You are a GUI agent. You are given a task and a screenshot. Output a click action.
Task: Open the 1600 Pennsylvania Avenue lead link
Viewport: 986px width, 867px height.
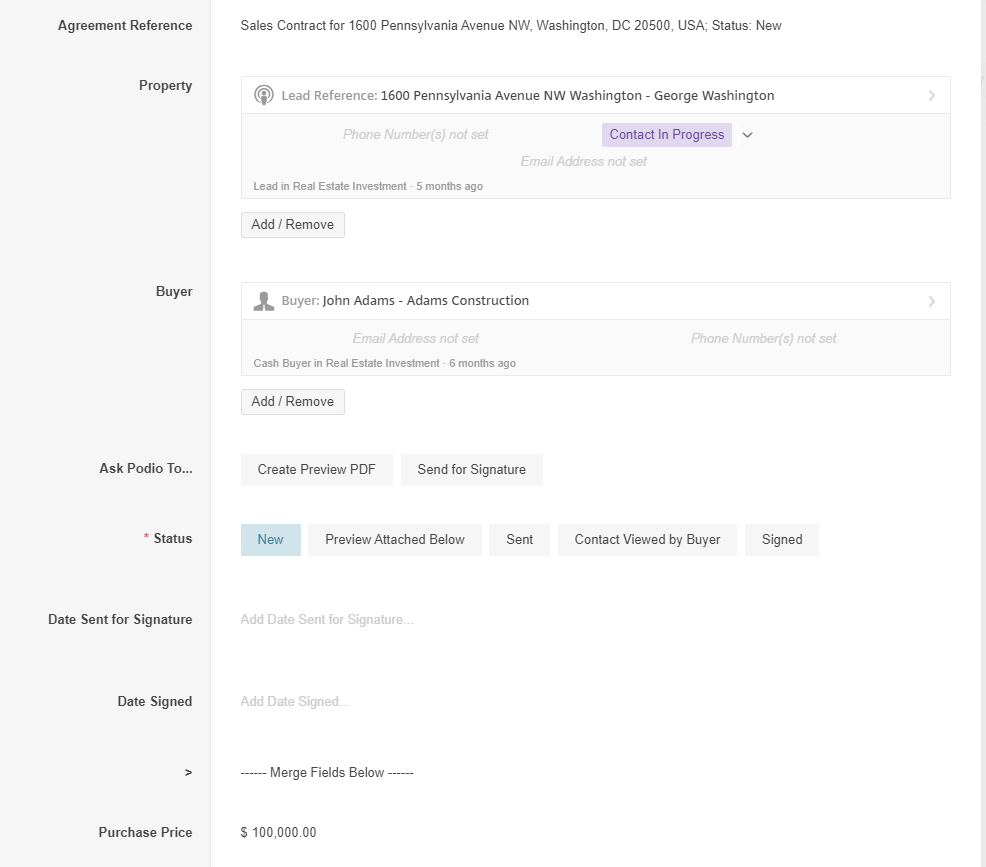pos(577,96)
